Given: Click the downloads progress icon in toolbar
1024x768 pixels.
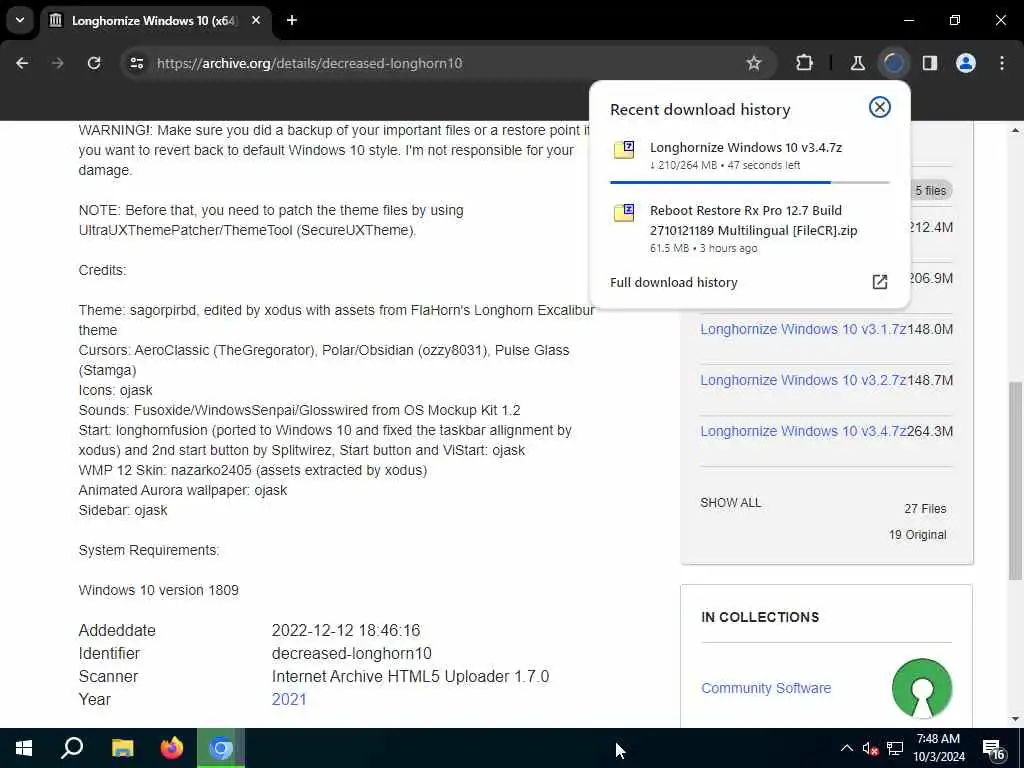Looking at the screenshot, I should point(893,63).
